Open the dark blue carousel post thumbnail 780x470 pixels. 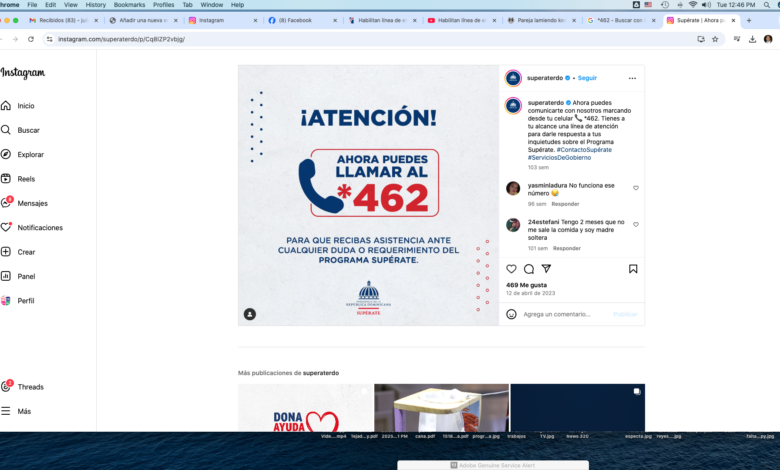(x=578, y=407)
